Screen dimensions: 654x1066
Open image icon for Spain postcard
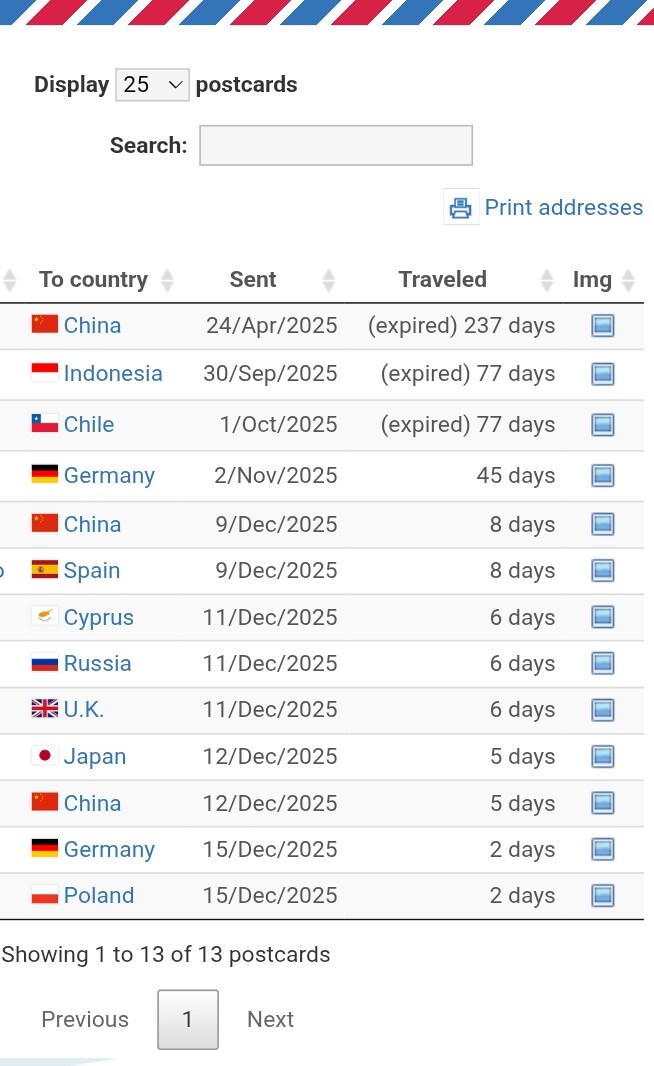(602, 571)
